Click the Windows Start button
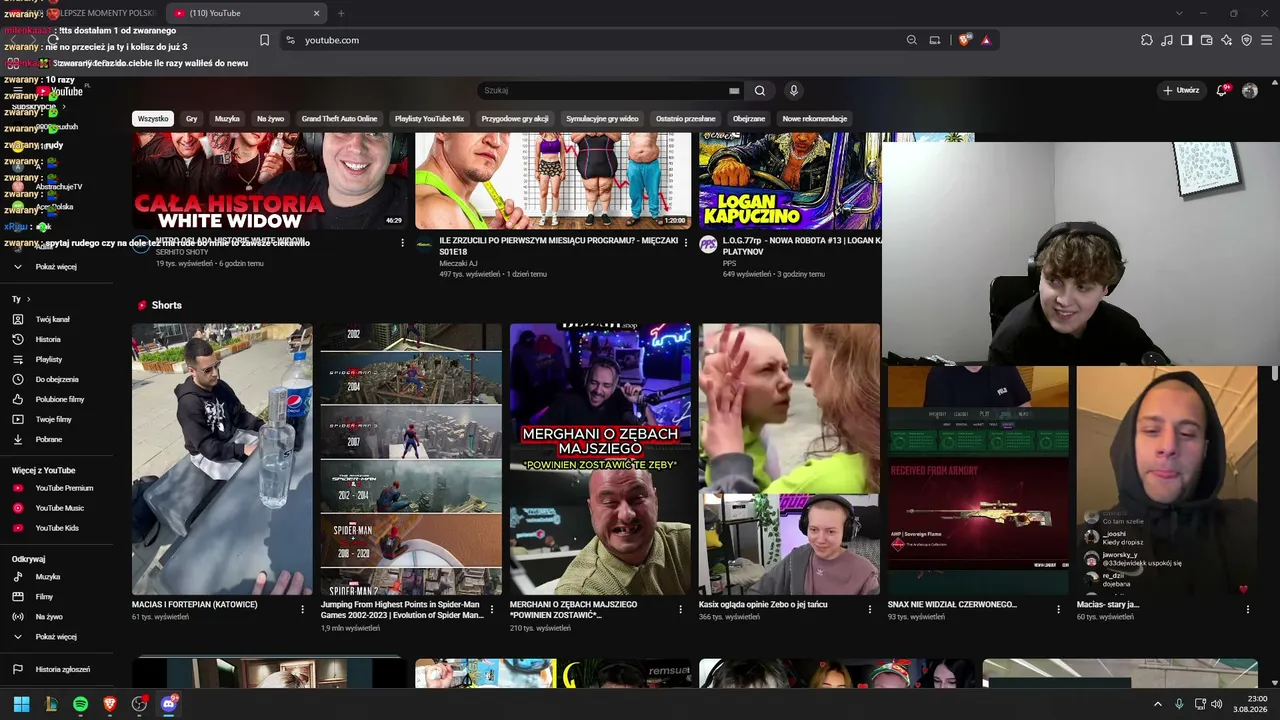This screenshot has height=720, width=1280. pyautogui.click(x=21, y=704)
